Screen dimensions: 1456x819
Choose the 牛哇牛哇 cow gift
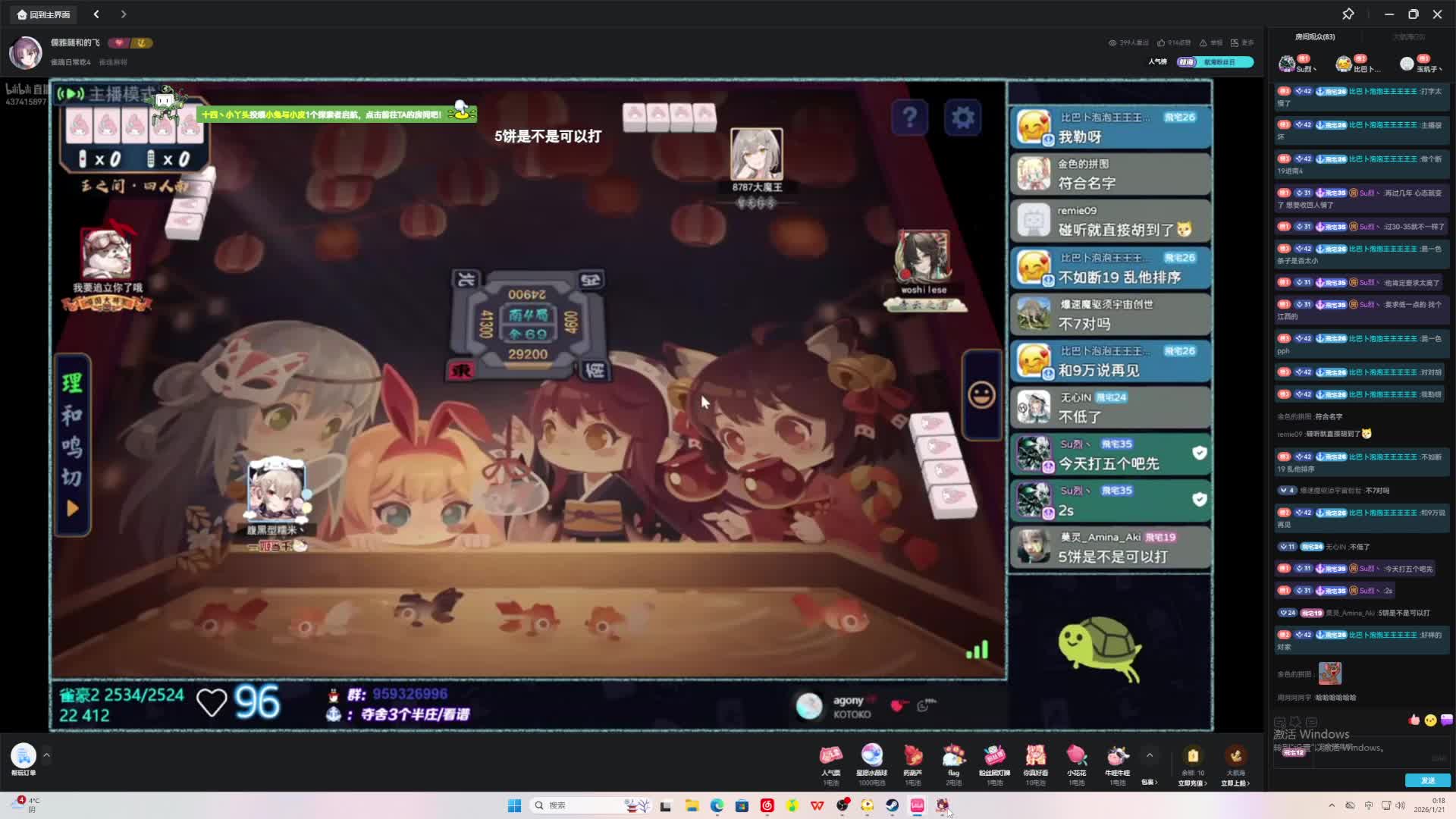(x=1117, y=756)
